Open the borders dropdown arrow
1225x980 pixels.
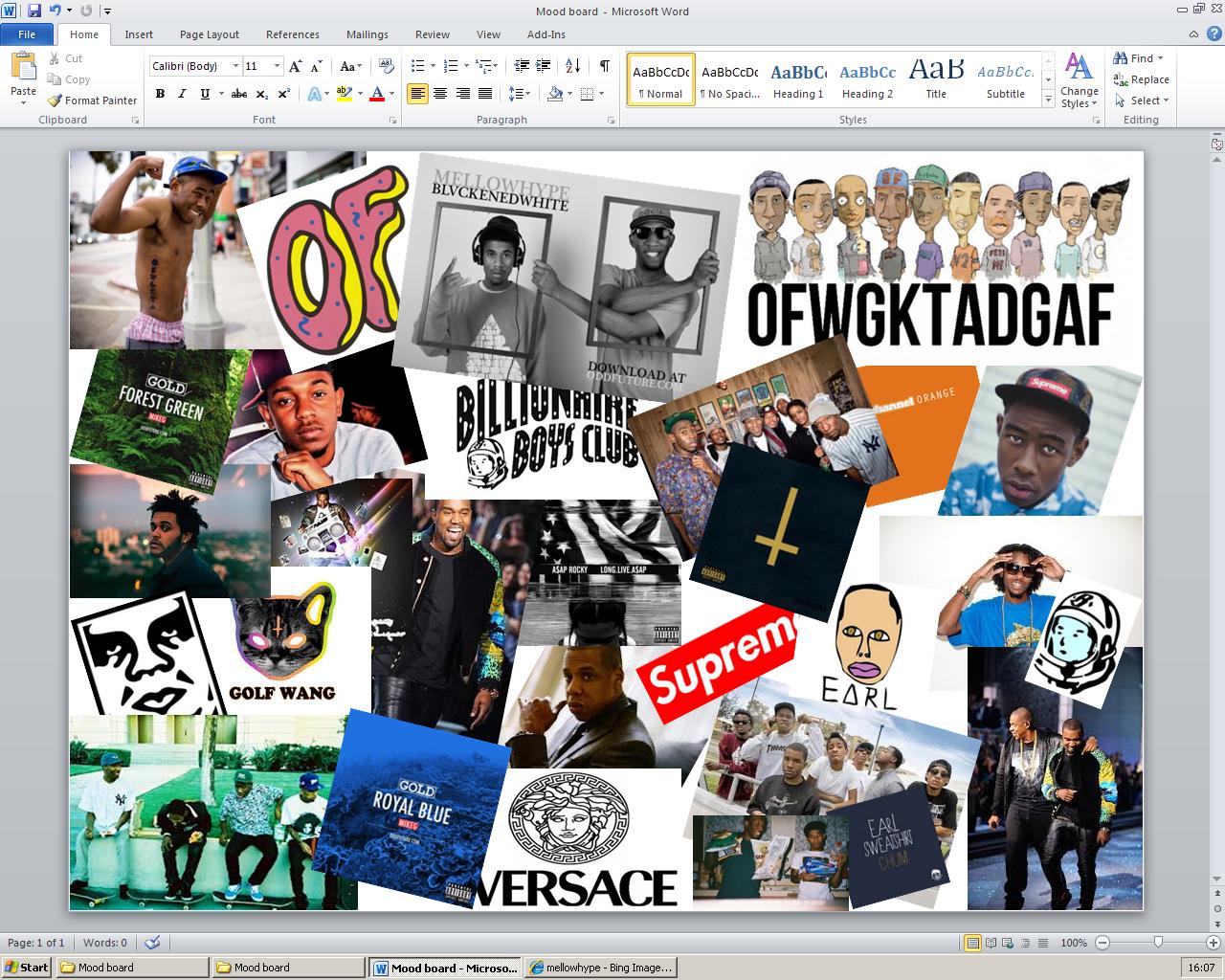(600, 94)
